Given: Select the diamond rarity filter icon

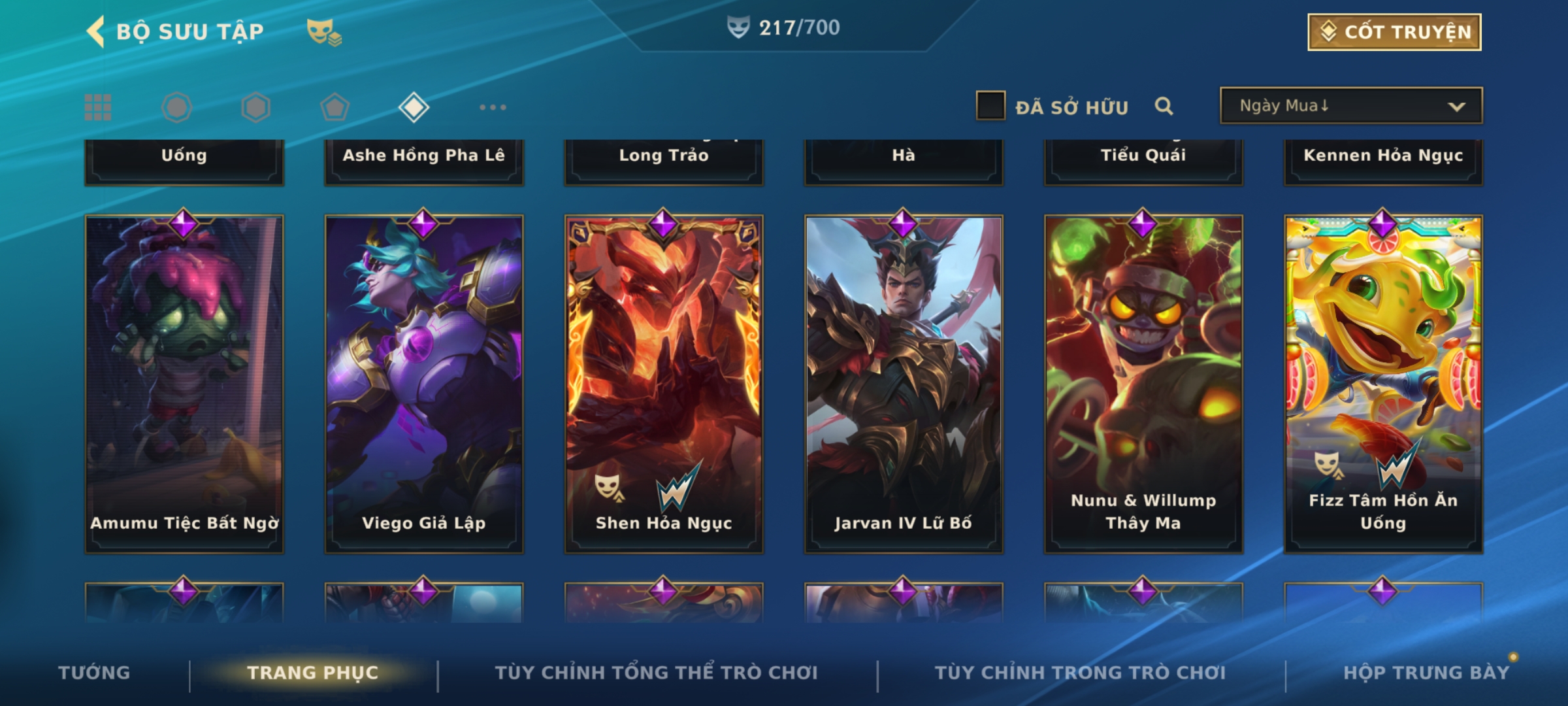Looking at the screenshot, I should click(414, 107).
